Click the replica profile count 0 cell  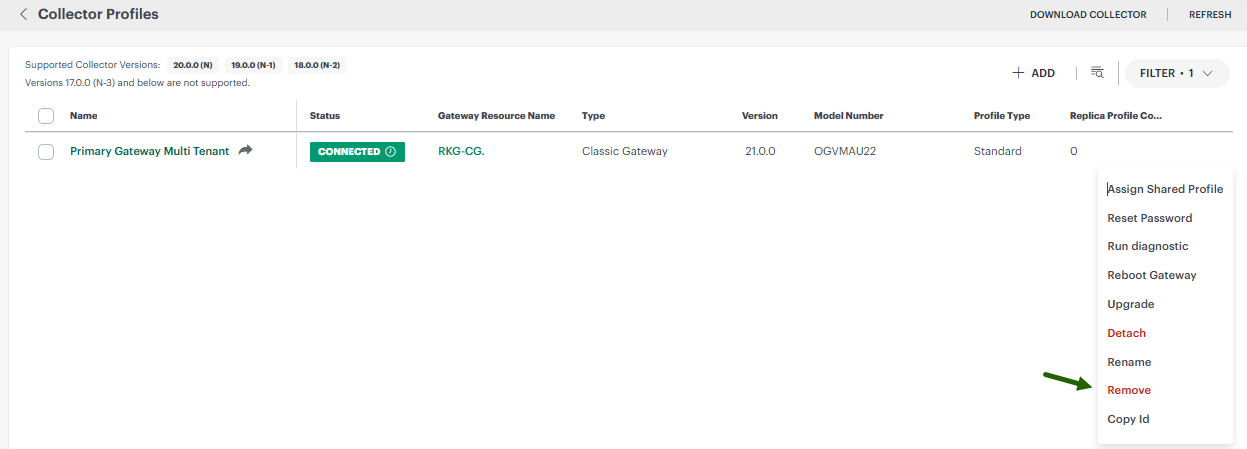[x=1074, y=152]
